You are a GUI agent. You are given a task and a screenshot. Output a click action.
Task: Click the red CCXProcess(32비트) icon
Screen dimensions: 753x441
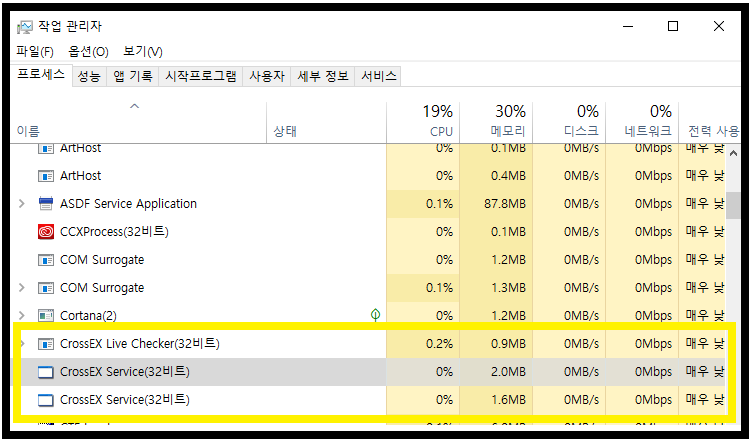46,232
